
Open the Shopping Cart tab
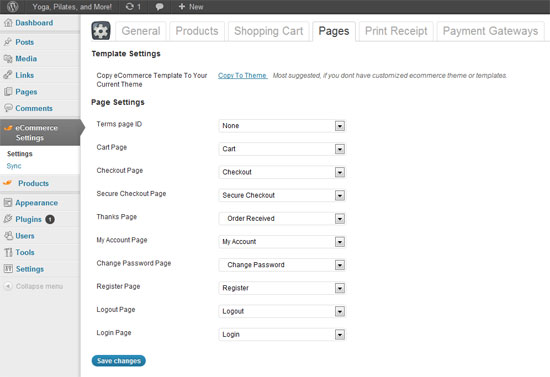point(269,31)
